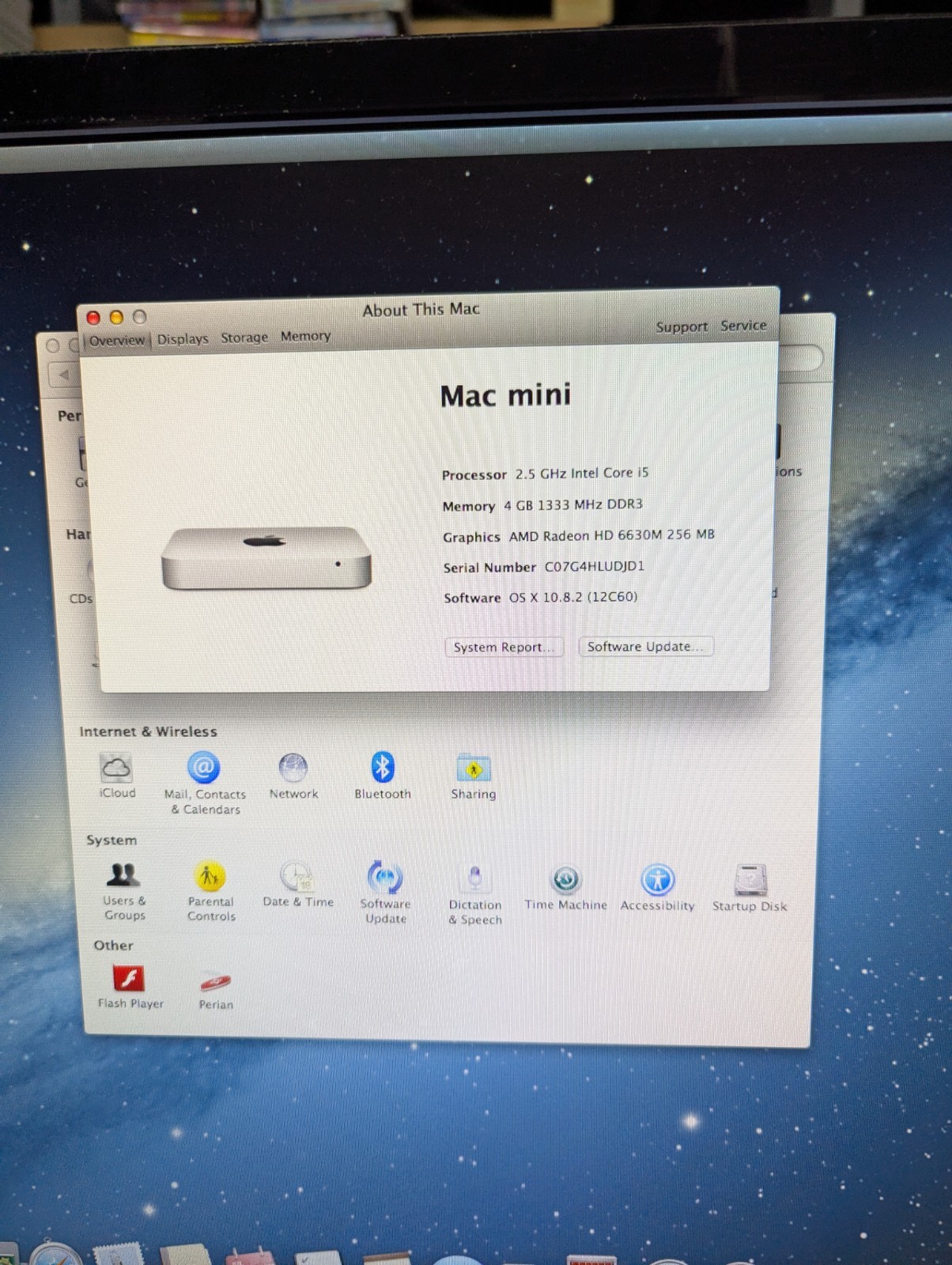
Task: Switch to the Overview tab
Action: click(x=117, y=340)
